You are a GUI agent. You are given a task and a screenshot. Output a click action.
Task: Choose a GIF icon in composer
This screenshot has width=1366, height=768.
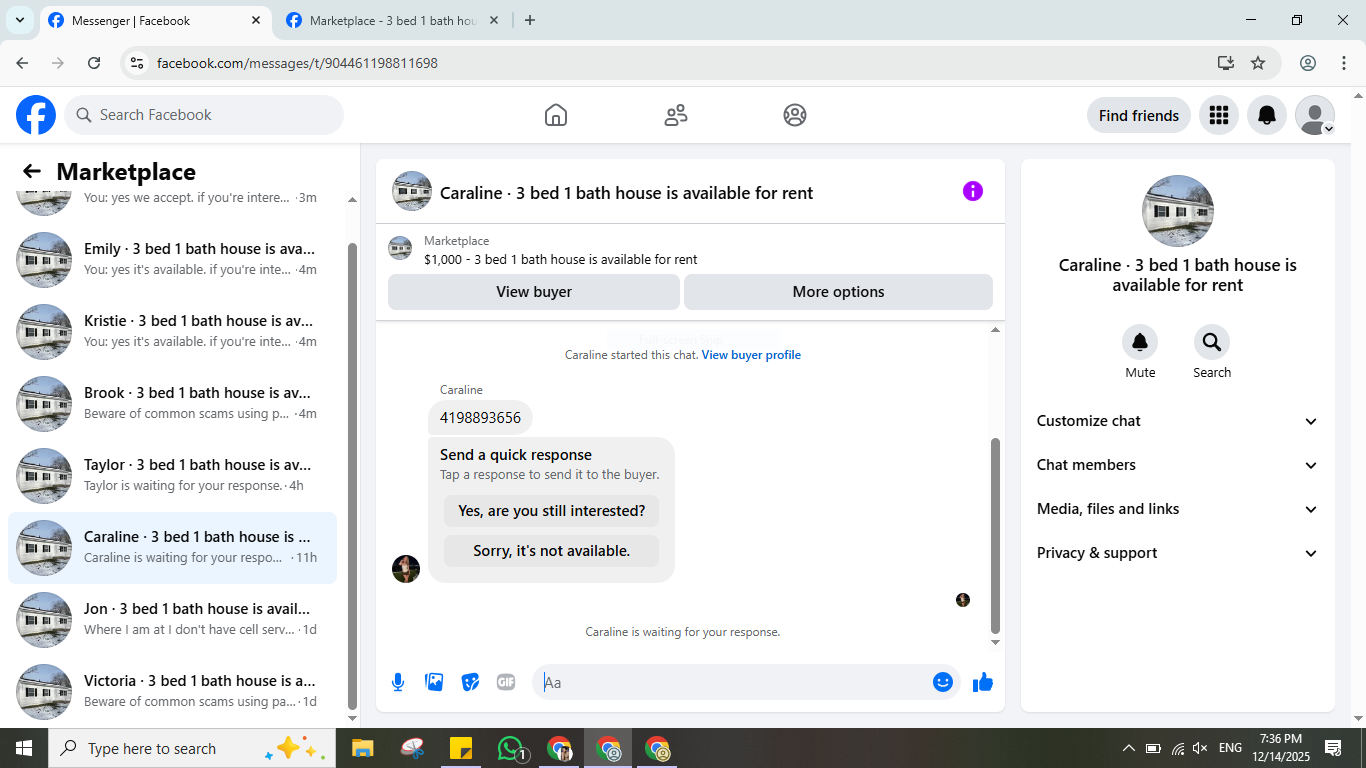click(506, 682)
